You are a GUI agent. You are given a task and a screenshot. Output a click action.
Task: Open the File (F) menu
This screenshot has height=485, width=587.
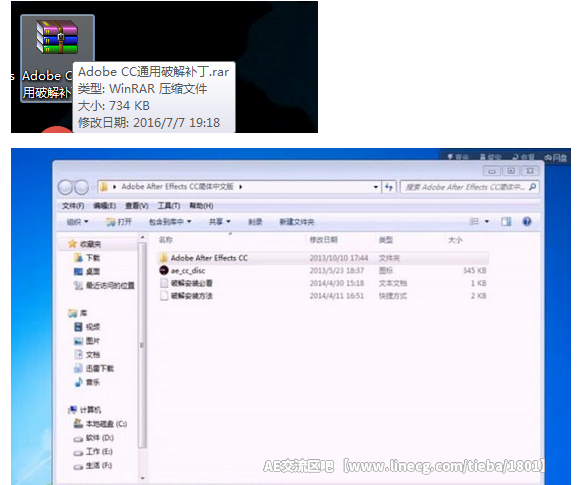coord(73,206)
